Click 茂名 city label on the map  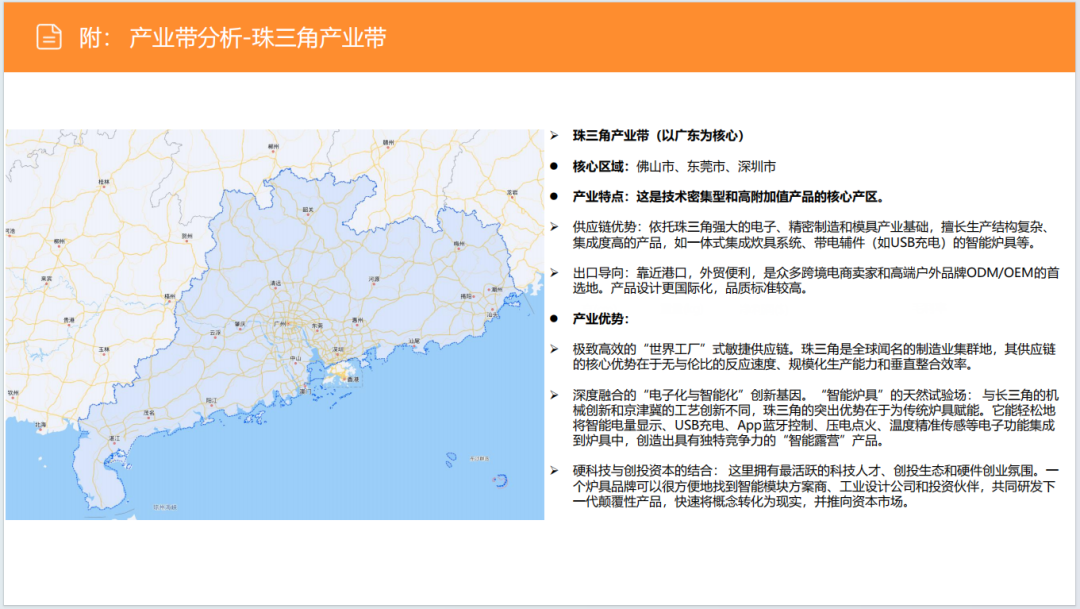coord(149,413)
